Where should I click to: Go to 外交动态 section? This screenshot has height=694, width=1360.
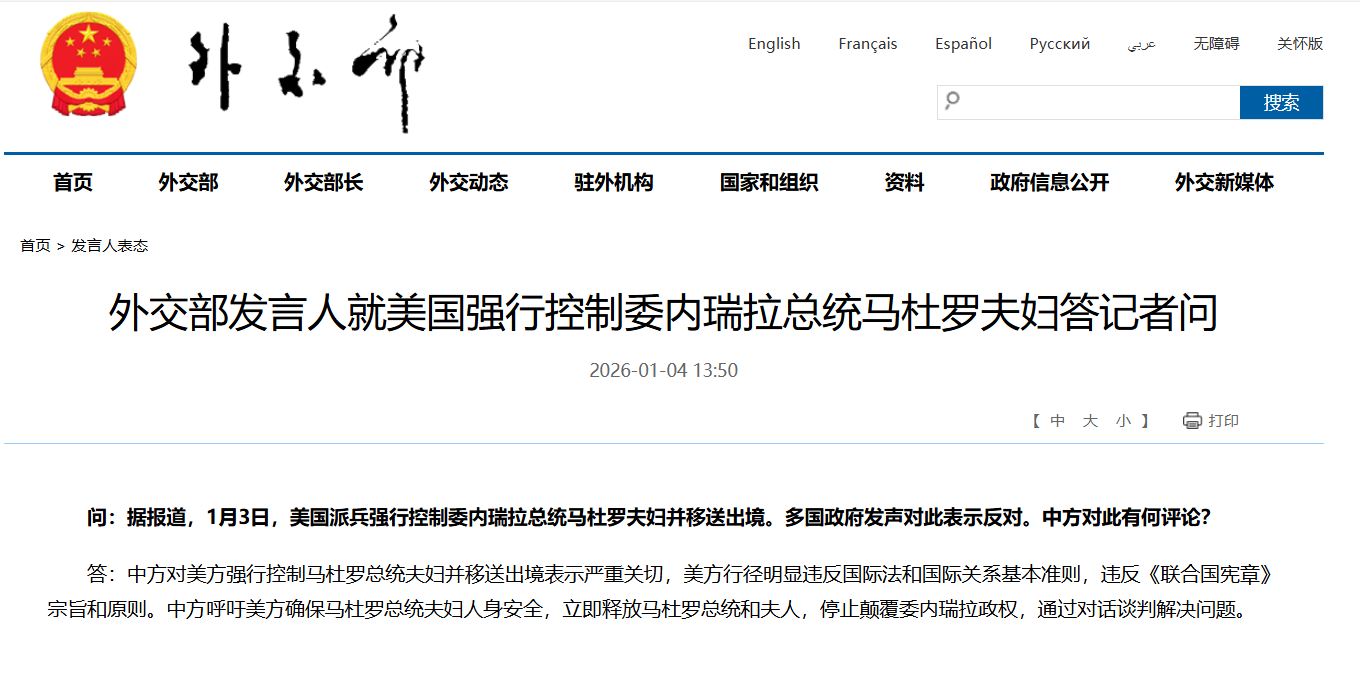[469, 182]
